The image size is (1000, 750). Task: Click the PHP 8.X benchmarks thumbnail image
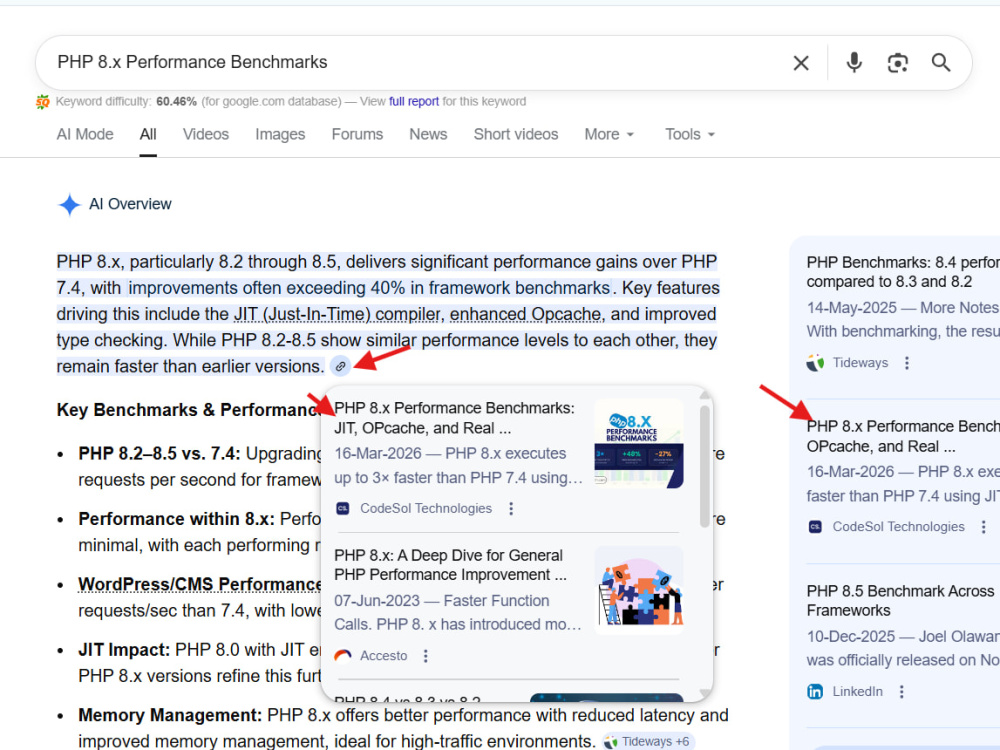(x=638, y=444)
